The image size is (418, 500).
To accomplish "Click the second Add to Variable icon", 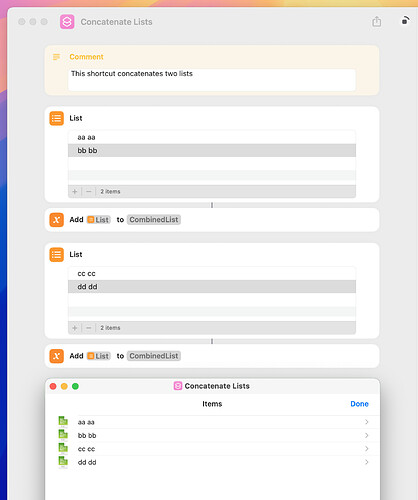I will pos(57,356).
